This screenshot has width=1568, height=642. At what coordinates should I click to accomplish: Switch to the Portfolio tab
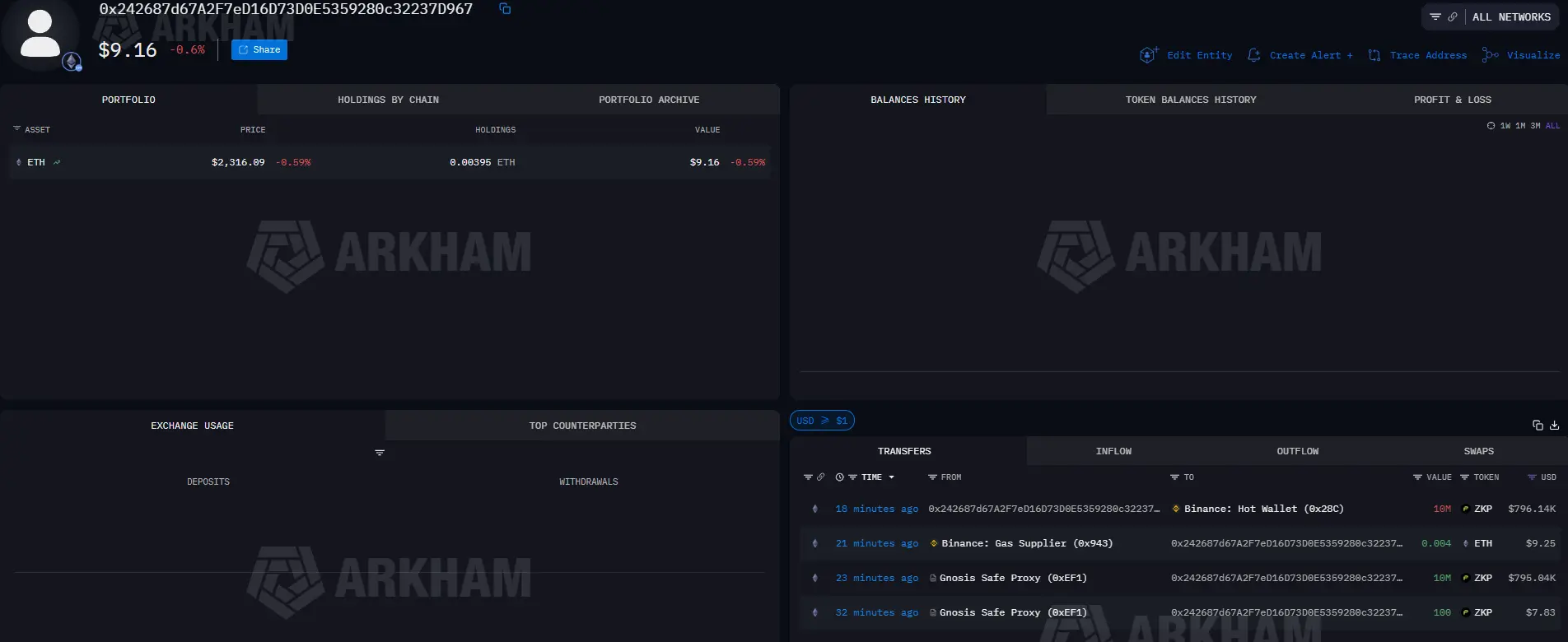128,100
